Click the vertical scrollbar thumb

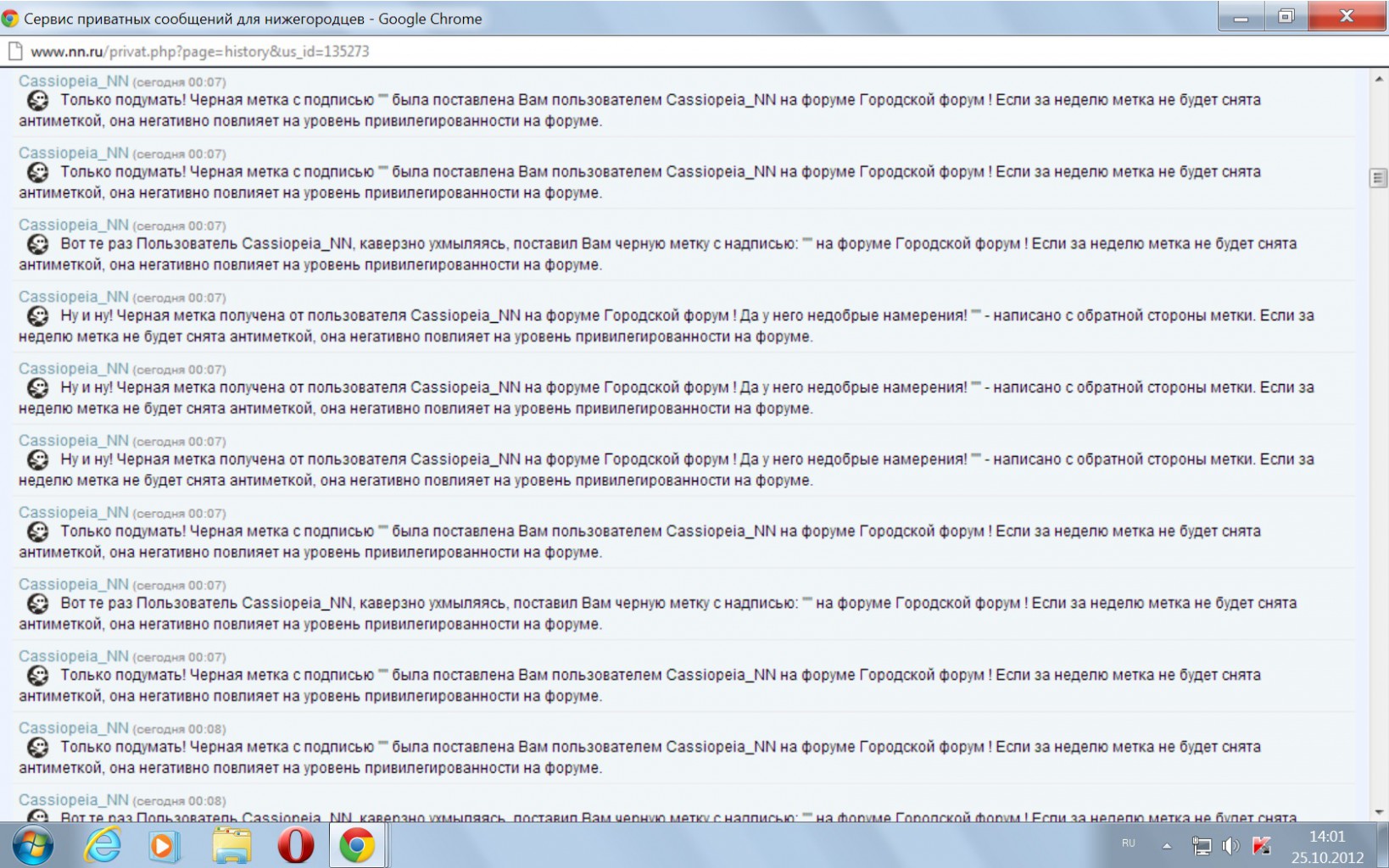coord(1378,178)
